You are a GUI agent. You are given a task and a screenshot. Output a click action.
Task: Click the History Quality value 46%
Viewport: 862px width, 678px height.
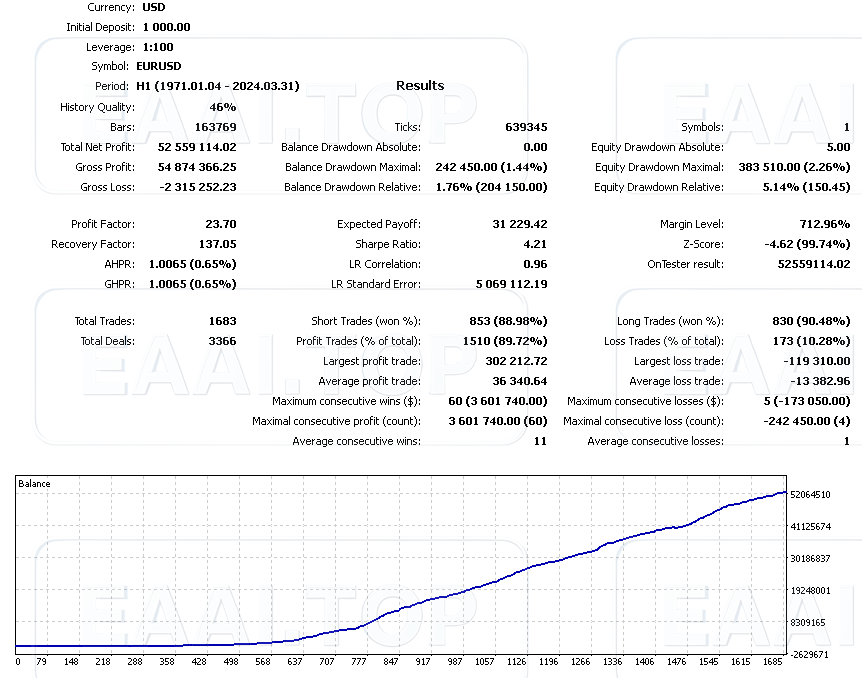(223, 107)
